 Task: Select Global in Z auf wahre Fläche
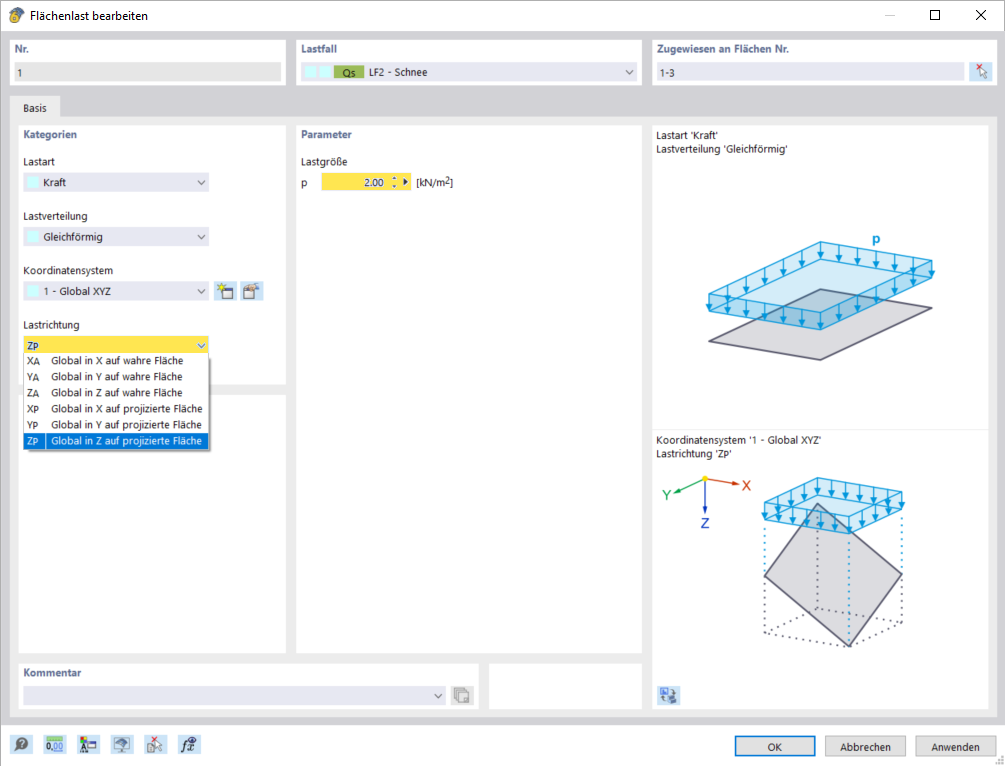[116, 393]
